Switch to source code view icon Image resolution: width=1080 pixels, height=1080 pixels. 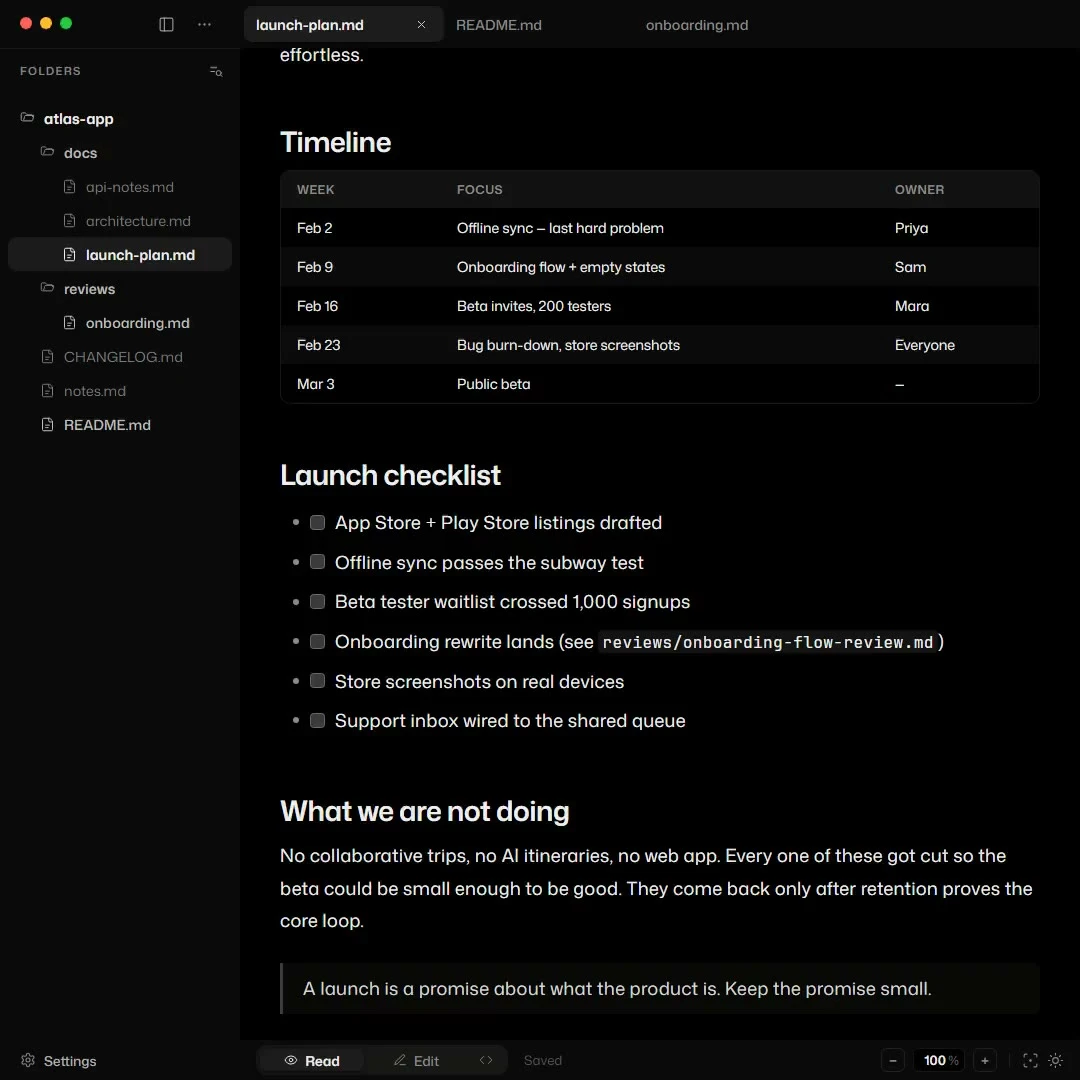click(486, 1061)
